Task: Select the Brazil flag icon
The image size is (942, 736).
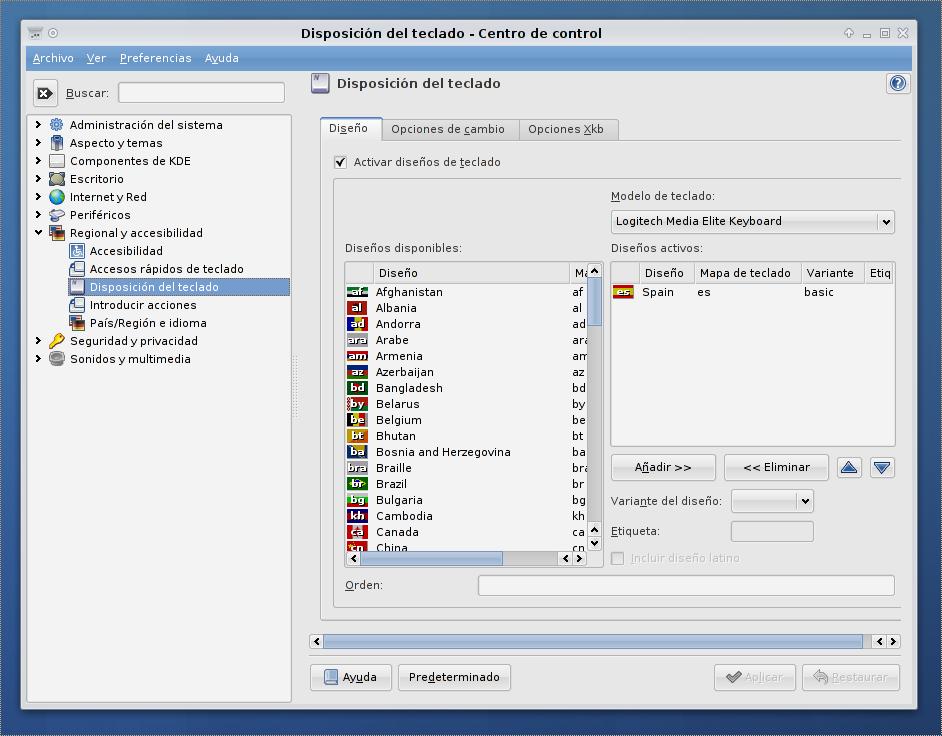Action: pos(357,484)
